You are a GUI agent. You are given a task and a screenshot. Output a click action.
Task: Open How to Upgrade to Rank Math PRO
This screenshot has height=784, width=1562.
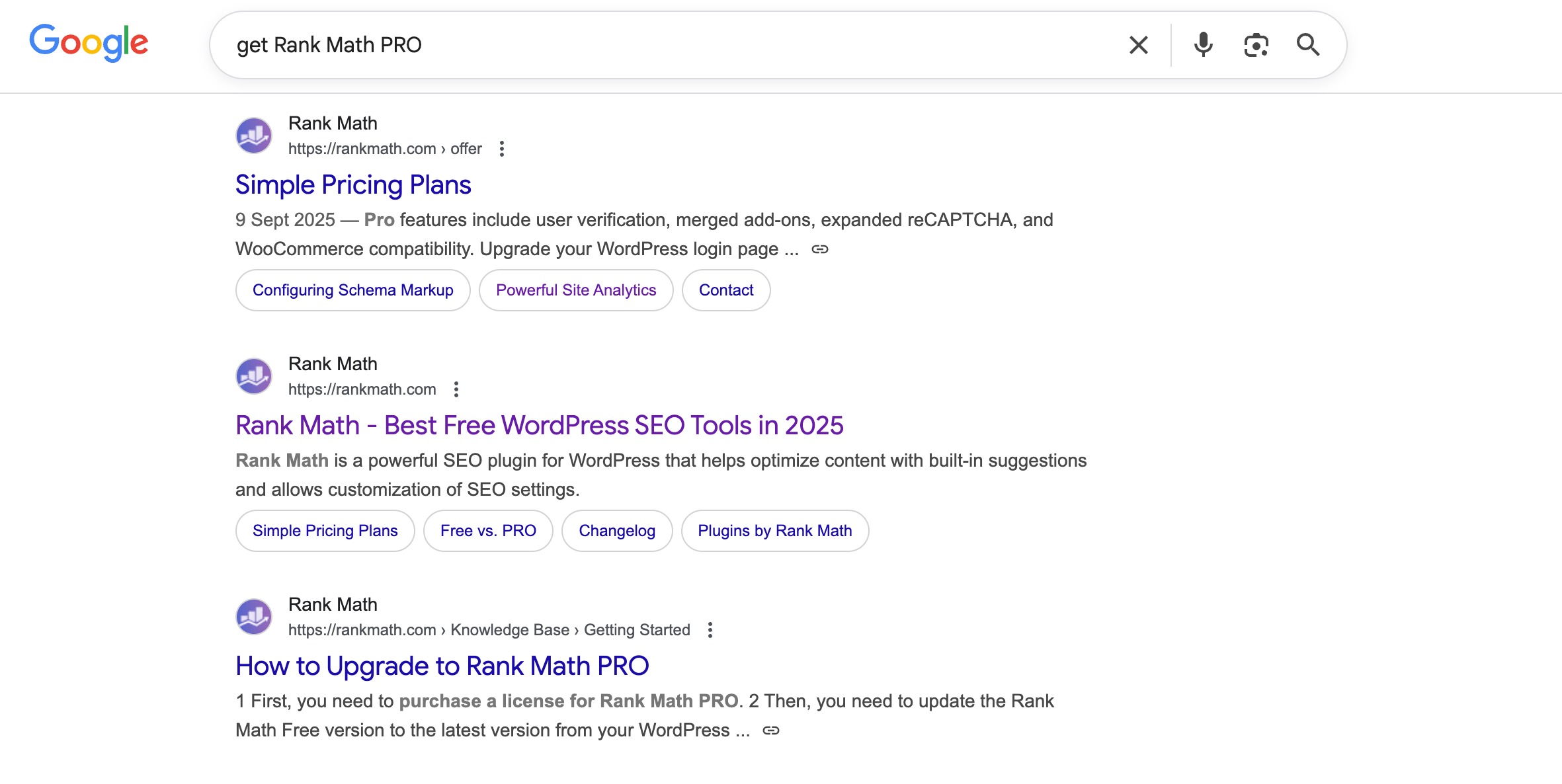tap(442, 666)
